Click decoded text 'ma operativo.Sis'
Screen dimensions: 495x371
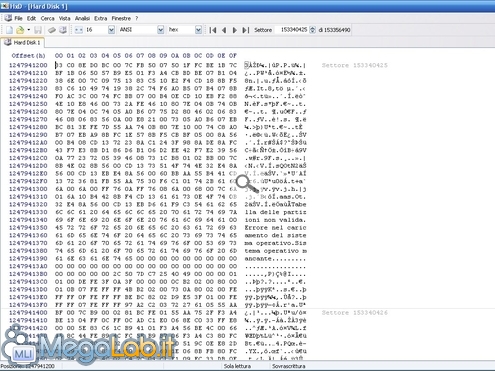click(x=275, y=243)
